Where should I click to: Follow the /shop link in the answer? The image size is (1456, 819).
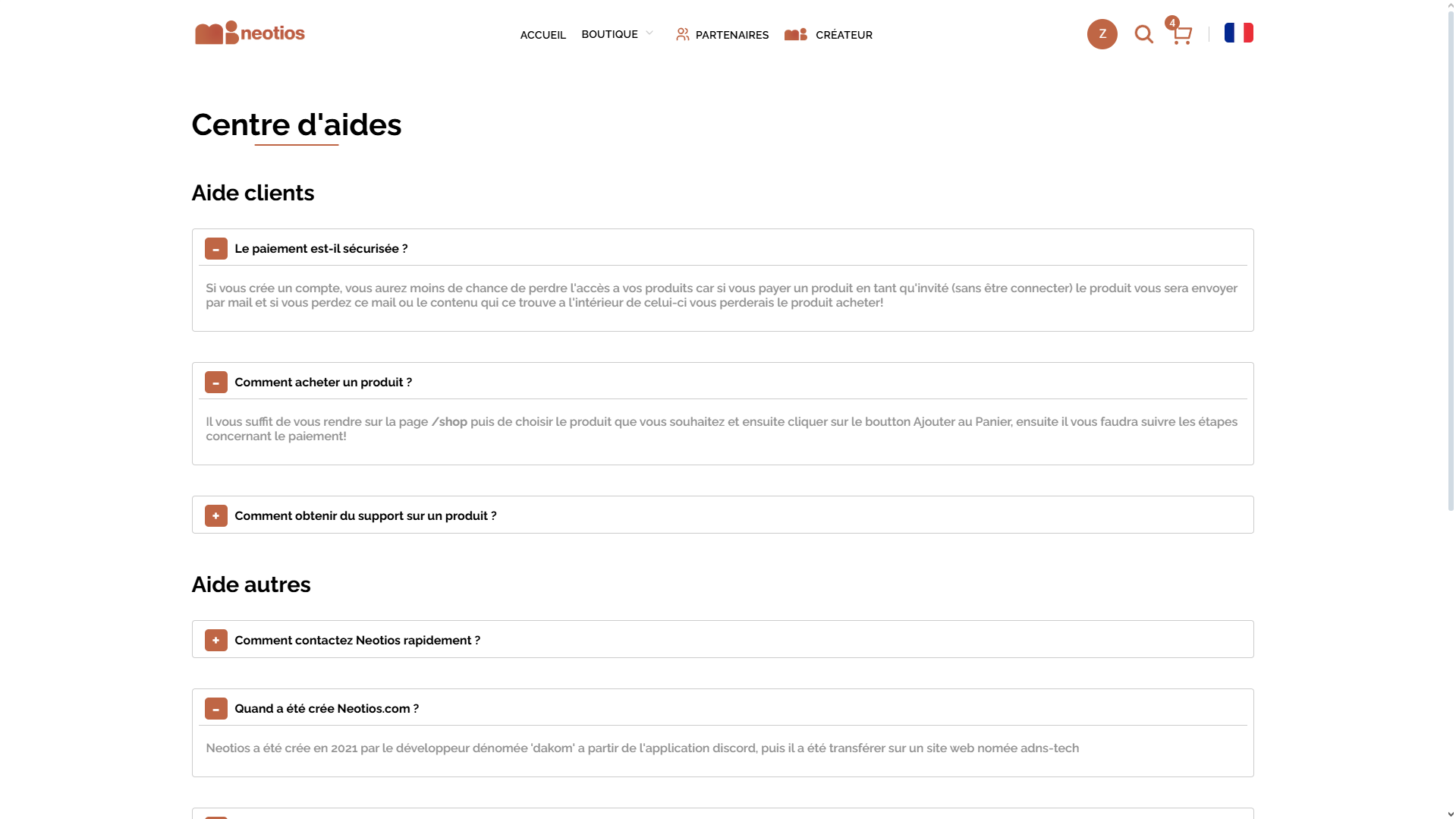449,422
